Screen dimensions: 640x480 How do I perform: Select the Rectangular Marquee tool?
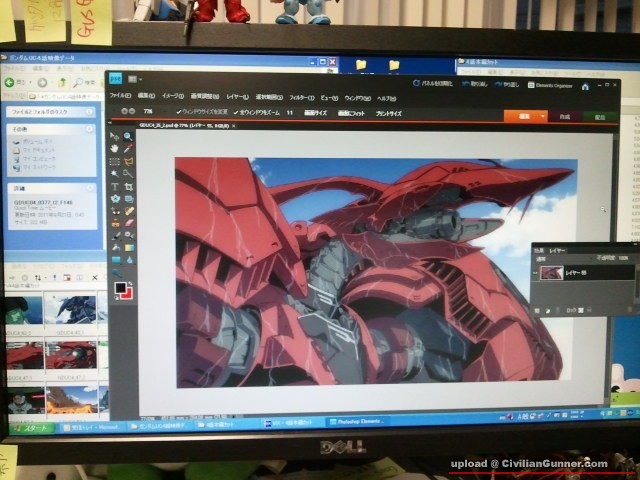click(115, 161)
